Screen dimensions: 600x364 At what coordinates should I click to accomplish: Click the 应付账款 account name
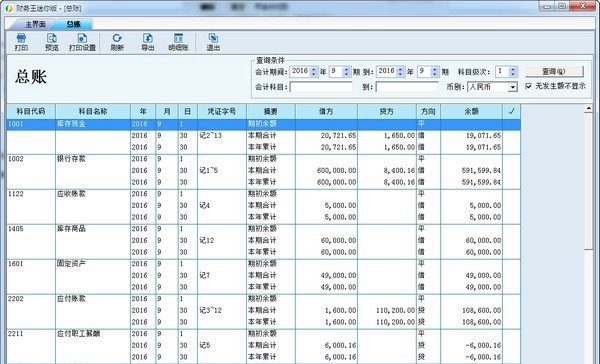point(71,299)
